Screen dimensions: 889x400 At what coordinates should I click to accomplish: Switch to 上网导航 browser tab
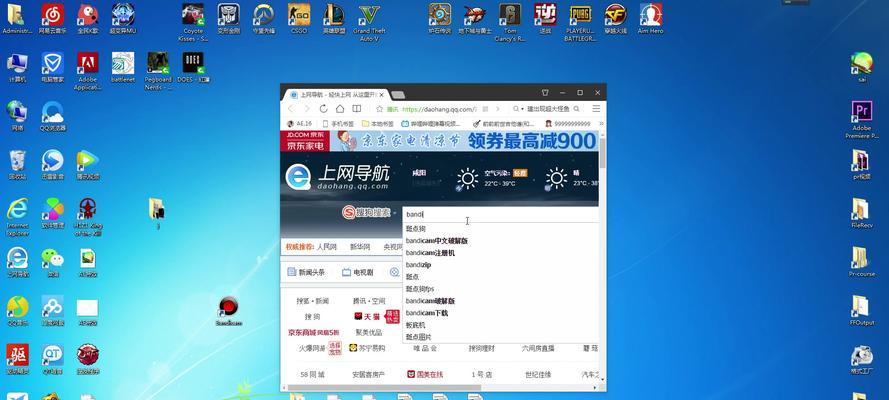[x=335, y=94]
